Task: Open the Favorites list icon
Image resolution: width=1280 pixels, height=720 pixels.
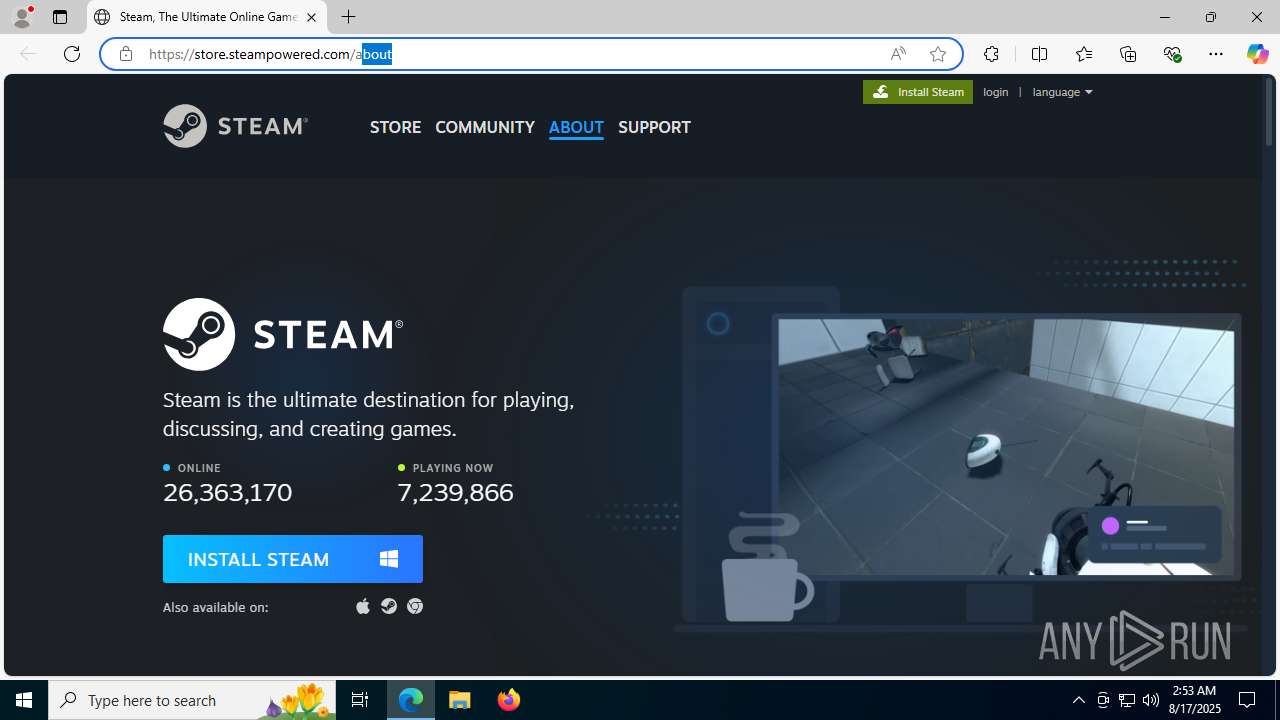Action: (x=1084, y=54)
